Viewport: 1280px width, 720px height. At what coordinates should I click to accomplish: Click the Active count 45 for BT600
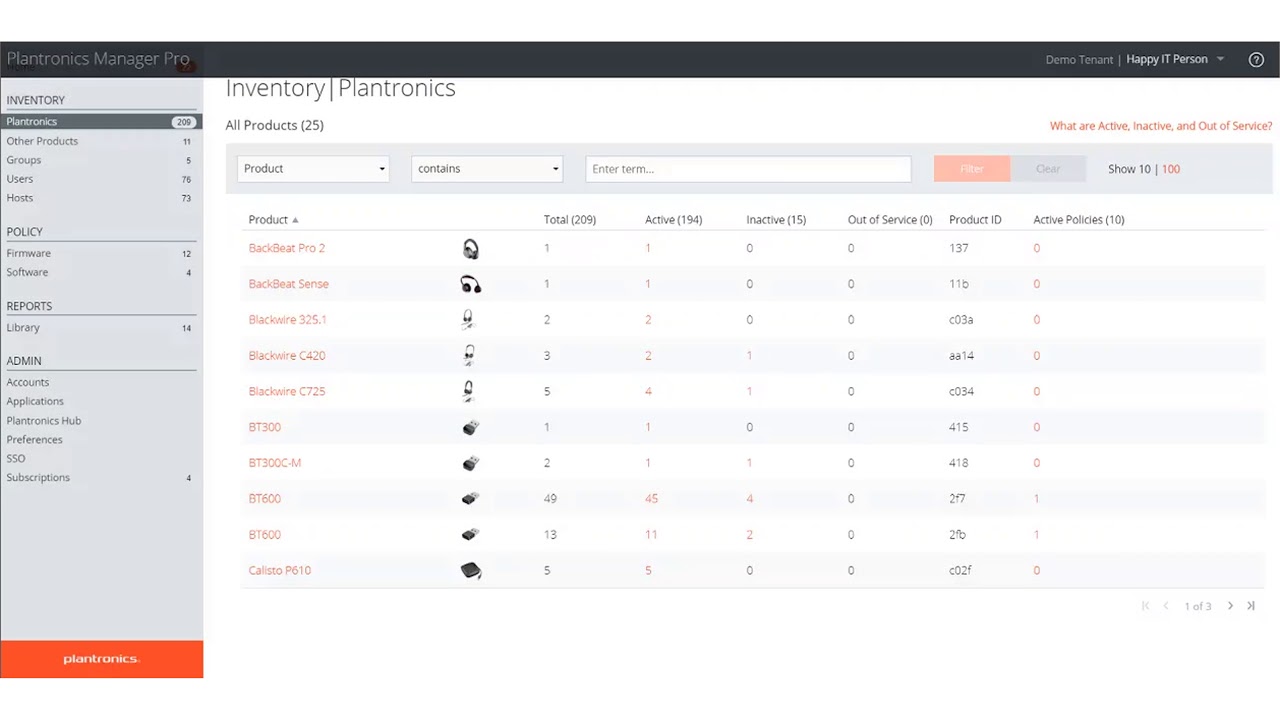coord(651,499)
